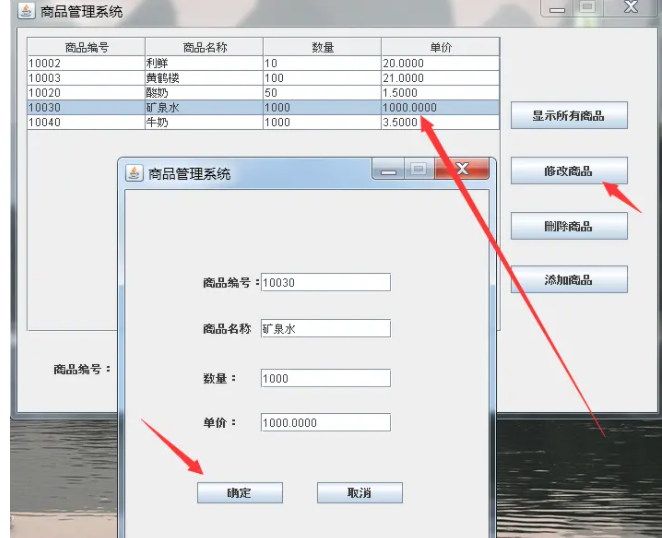Click the 商品编号 field containing 10030
The width and height of the screenshot is (662, 538).
coord(326,282)
